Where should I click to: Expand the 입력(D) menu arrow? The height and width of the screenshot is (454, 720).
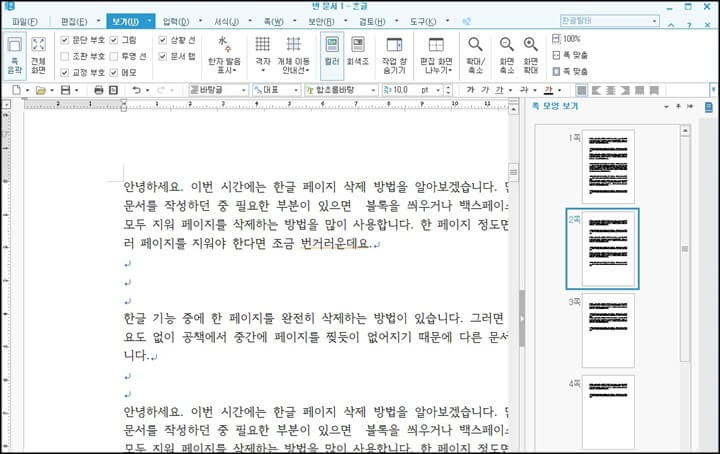click(200, 21)
